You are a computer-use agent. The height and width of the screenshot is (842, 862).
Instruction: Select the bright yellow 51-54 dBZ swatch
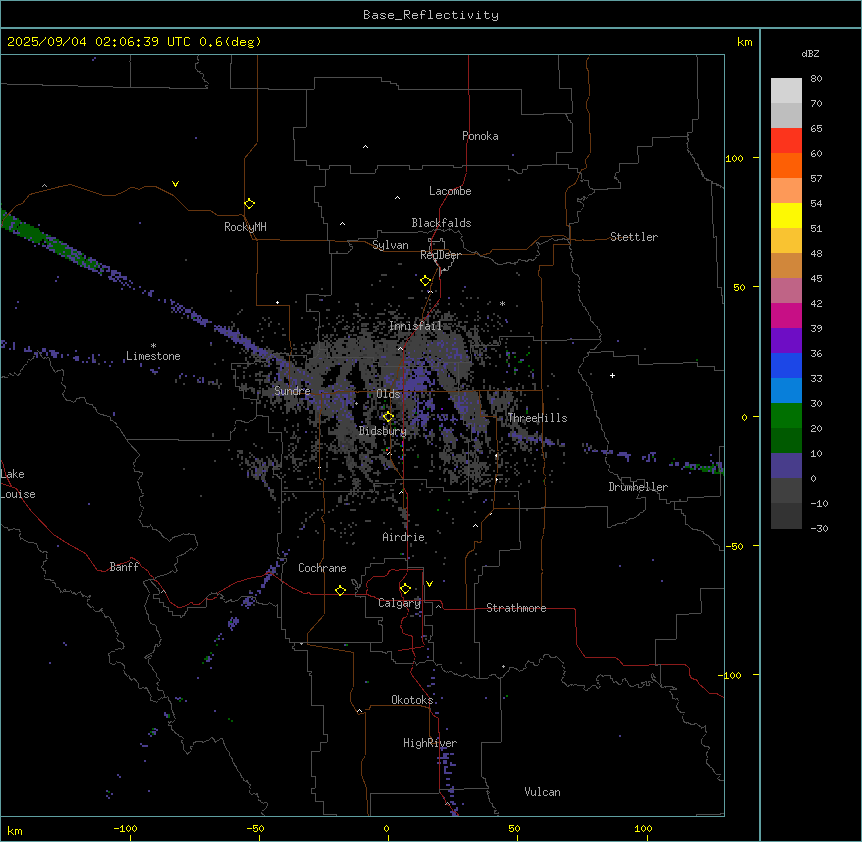click(x=786, y=215)
